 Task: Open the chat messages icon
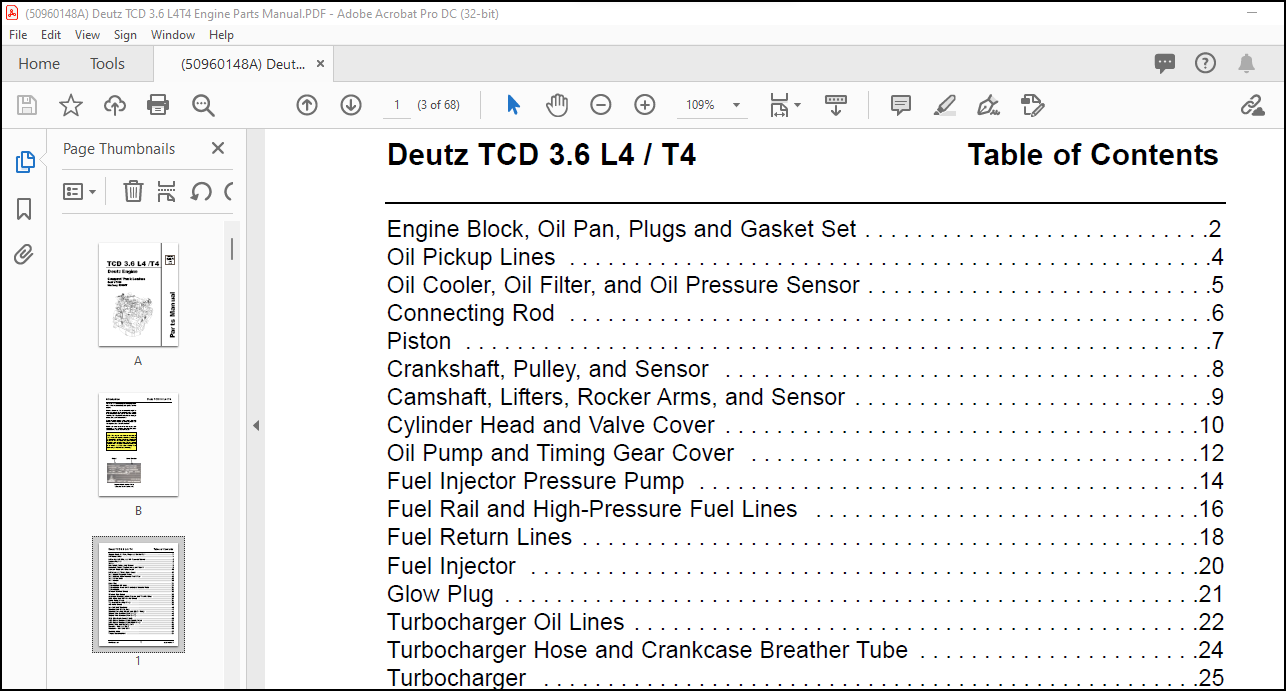click(x=1165, y=64)
